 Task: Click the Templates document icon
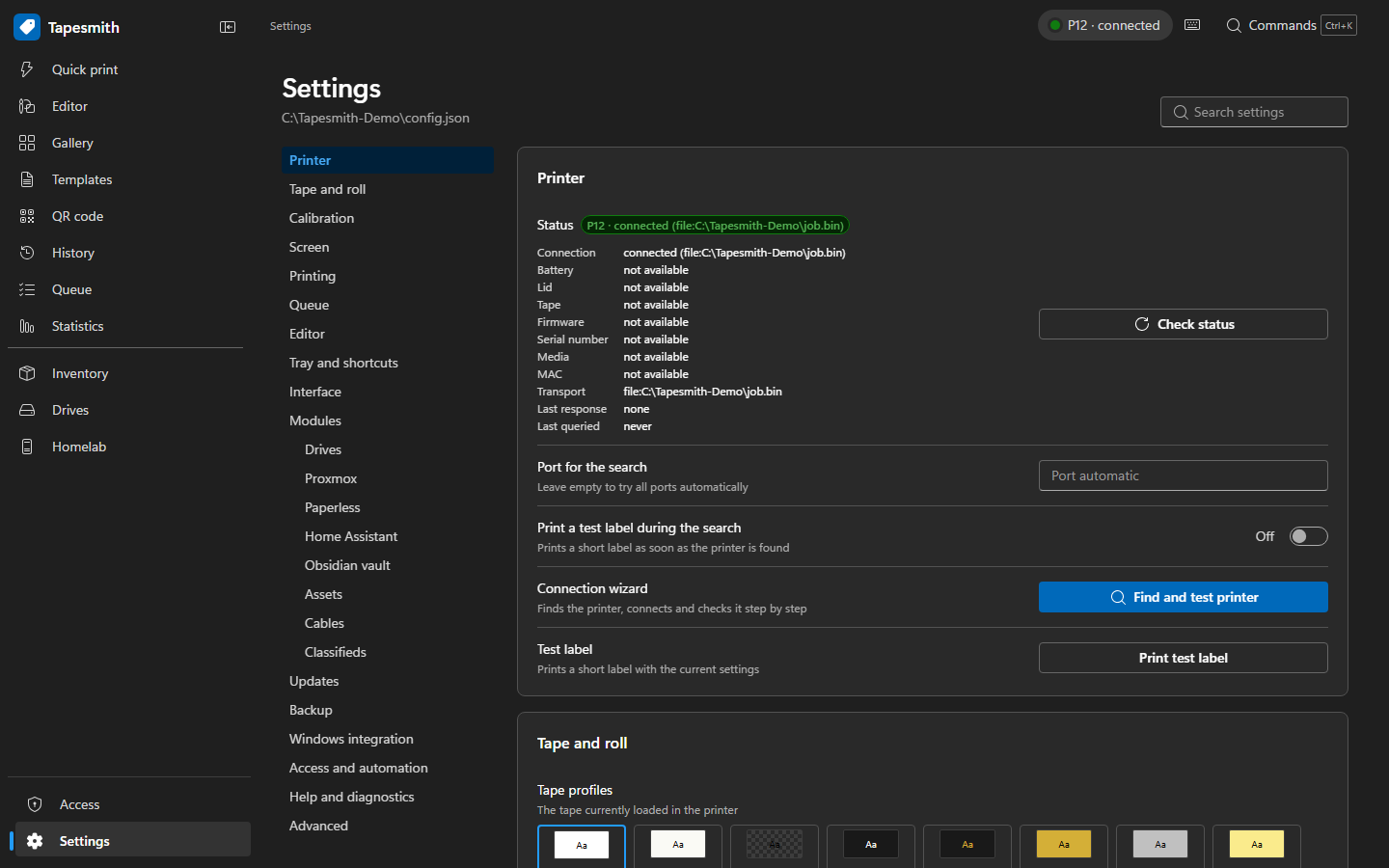click(x=27, y=179)
